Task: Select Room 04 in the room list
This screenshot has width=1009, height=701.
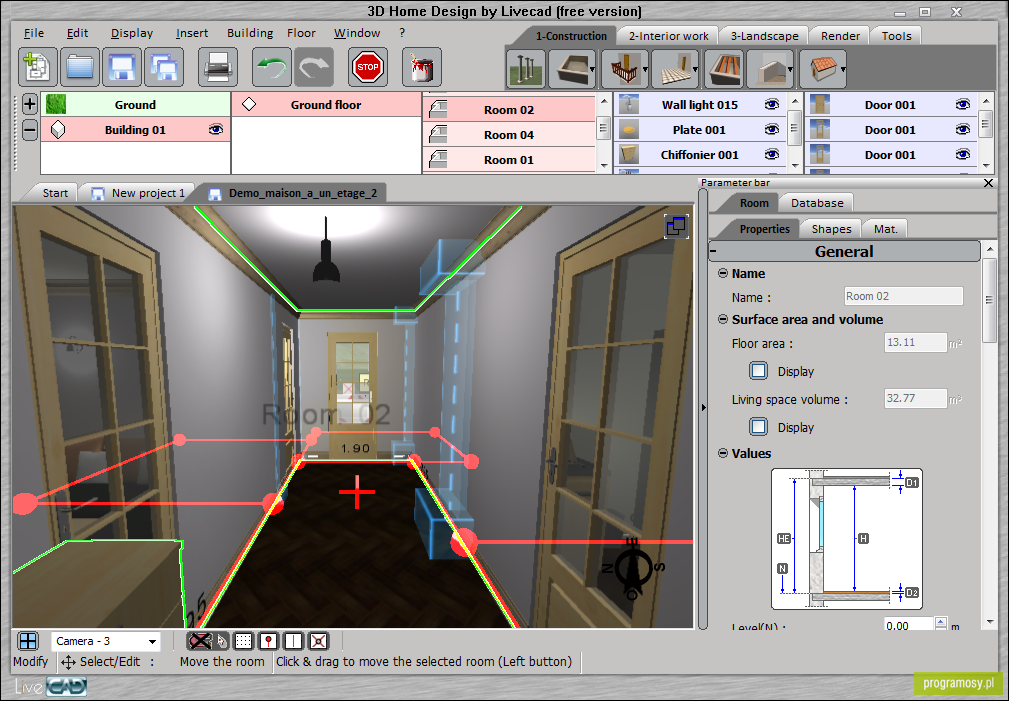Action: (x=509, y=135)
